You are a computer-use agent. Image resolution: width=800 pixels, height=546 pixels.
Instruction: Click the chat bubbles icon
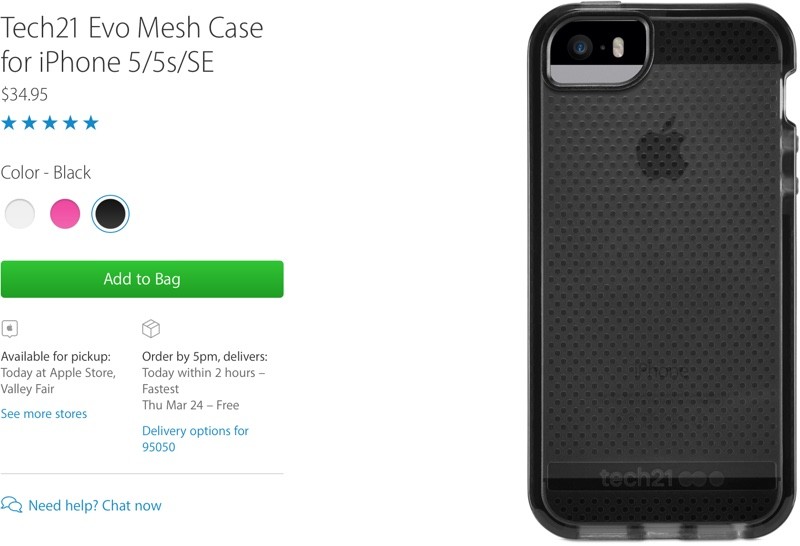11,505
